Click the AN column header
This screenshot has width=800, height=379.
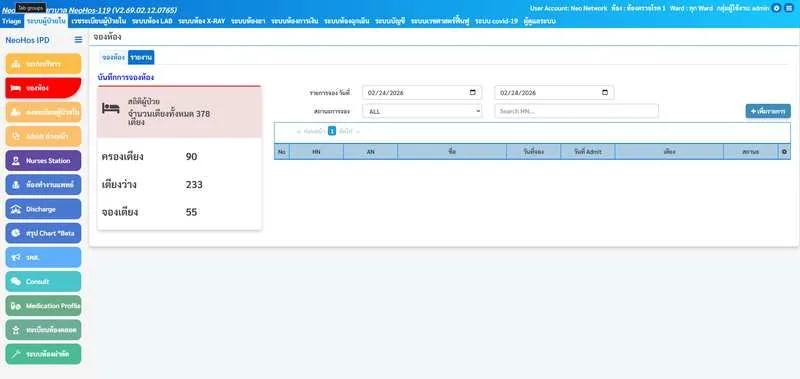pos(370,151)
